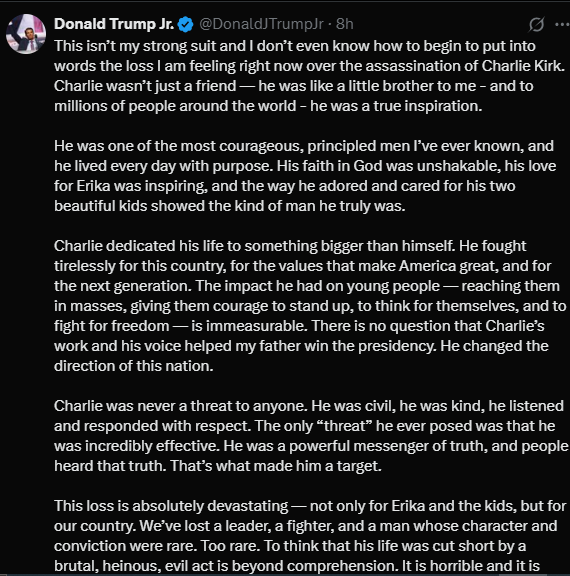Viewport: 570px width, 576px height.
Task: Click the line "That's what made him a target"
Action: click(x=276, y=466)
